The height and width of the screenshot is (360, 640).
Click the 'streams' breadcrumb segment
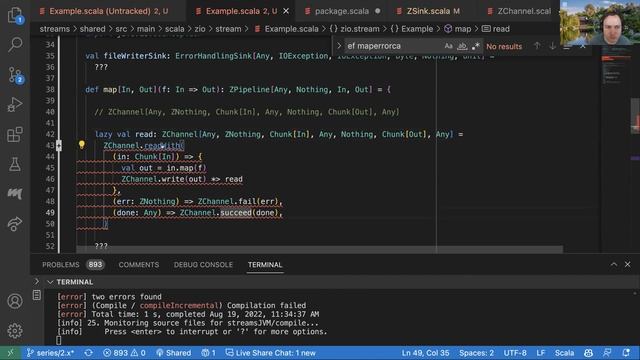[x=55, y=29]
